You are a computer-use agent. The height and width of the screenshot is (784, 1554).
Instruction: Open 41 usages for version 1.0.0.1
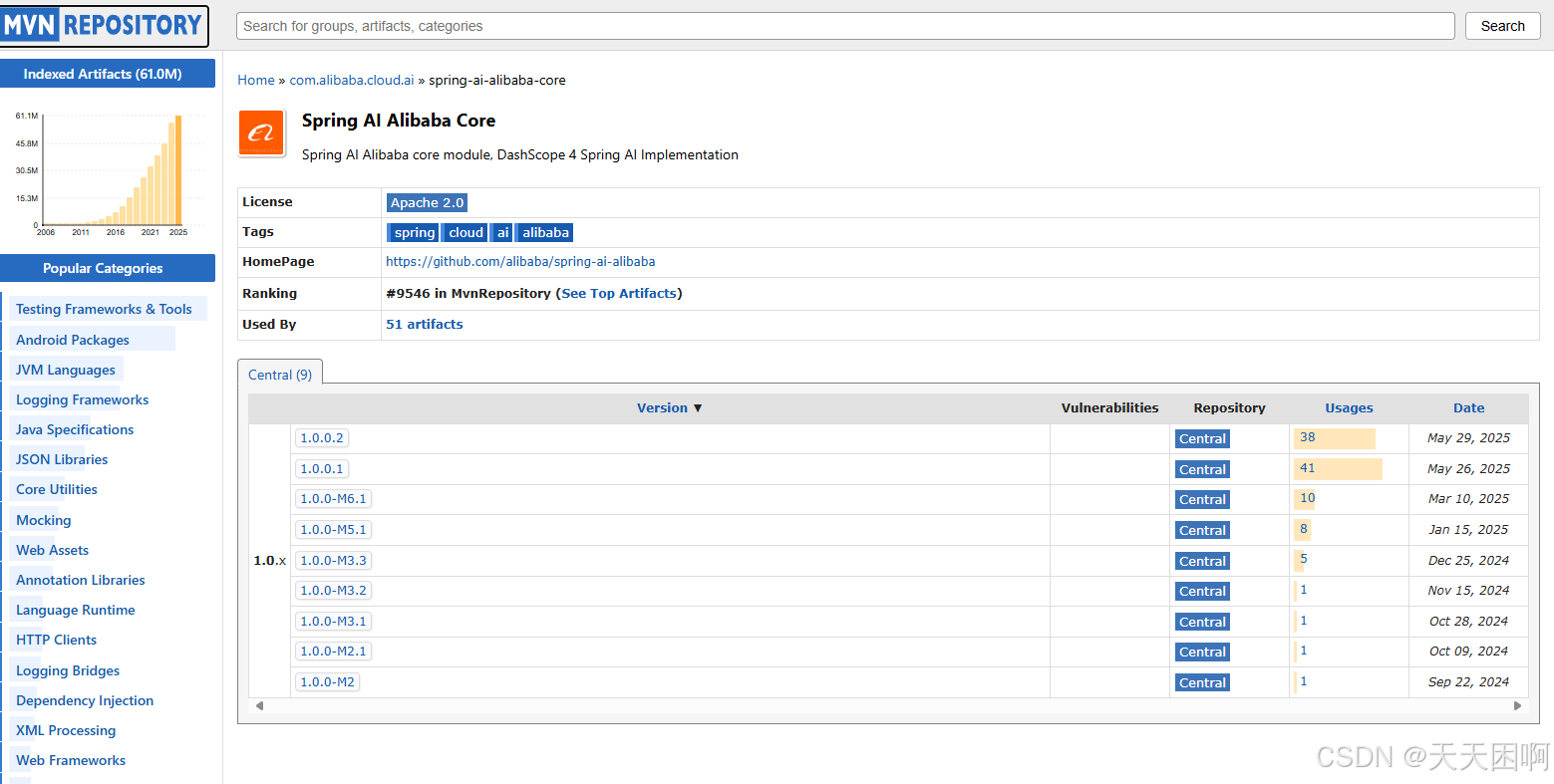(1307, 468)
